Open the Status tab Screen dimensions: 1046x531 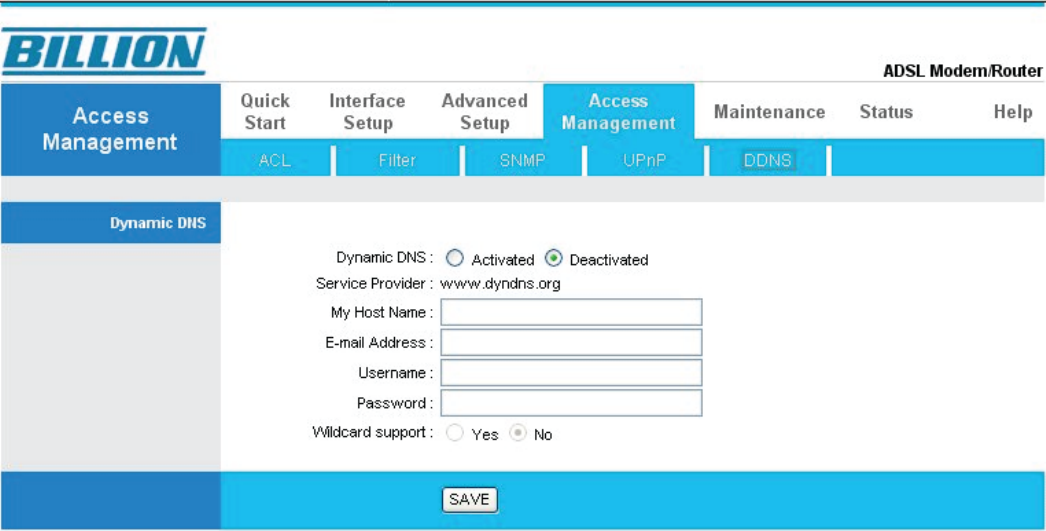(886, 111)
